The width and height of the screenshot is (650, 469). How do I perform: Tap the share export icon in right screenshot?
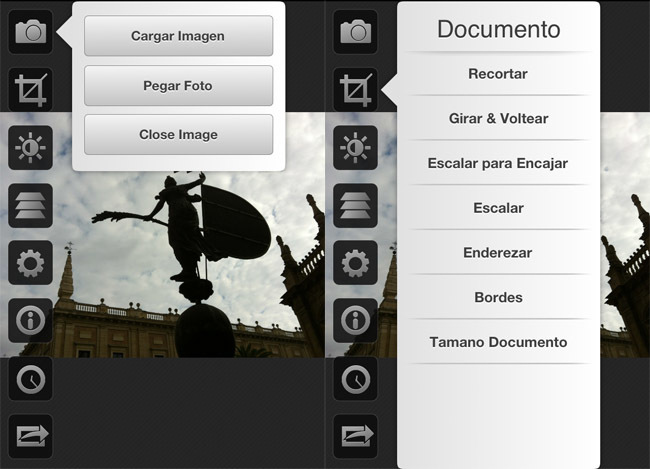(x=355, y=436)
